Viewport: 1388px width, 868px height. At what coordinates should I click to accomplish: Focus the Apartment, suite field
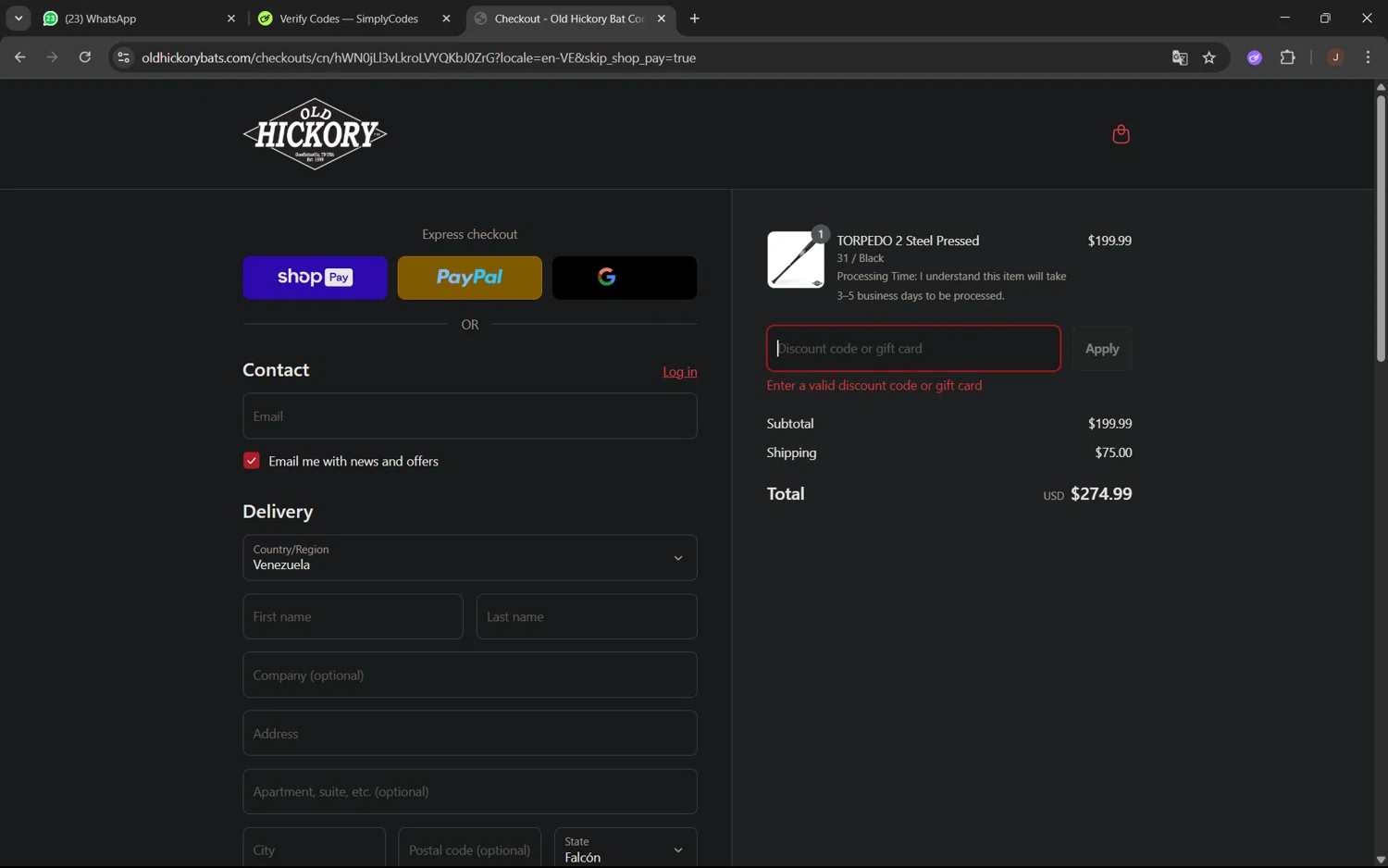470,792
